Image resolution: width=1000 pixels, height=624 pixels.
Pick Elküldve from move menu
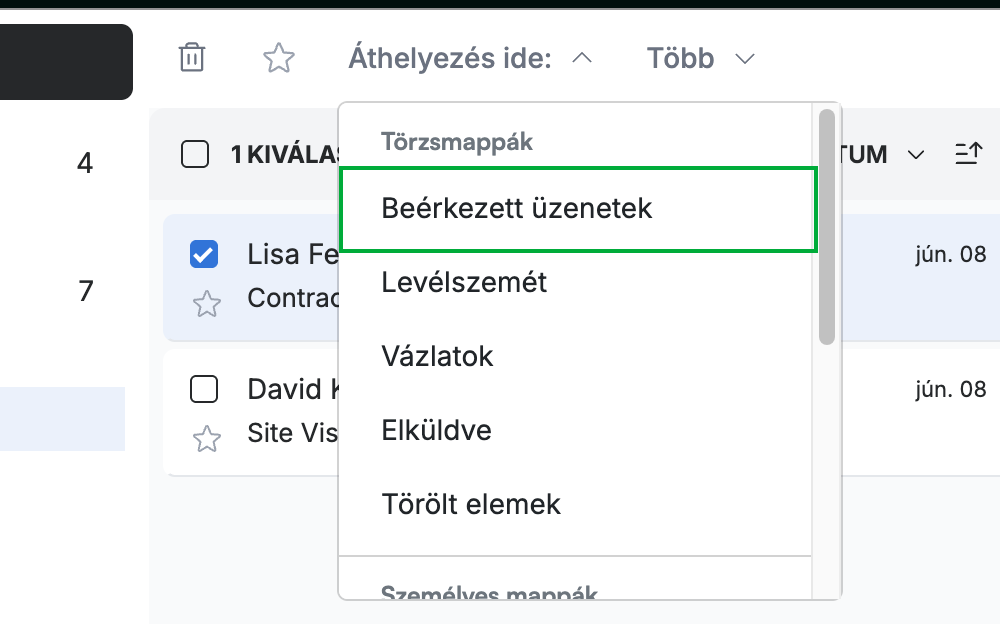576,431
